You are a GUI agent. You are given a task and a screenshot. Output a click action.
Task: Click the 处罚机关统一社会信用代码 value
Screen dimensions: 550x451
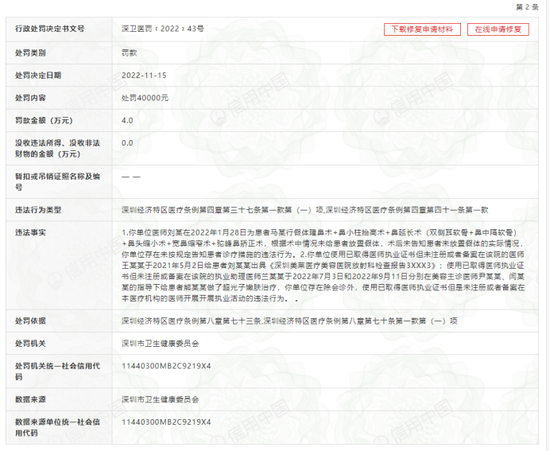click(166, 366)
